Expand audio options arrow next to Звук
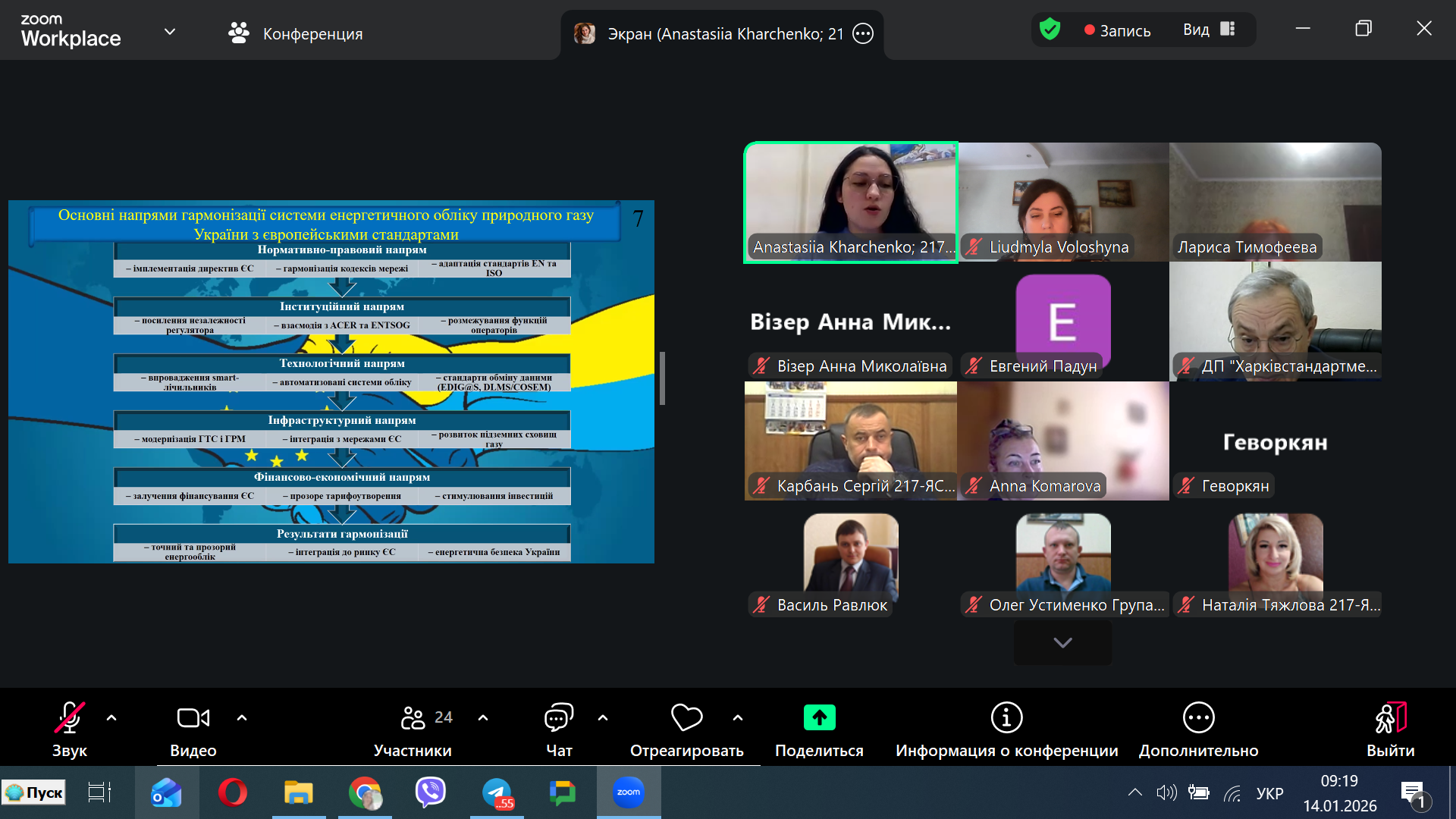 [x=111, y=717]
